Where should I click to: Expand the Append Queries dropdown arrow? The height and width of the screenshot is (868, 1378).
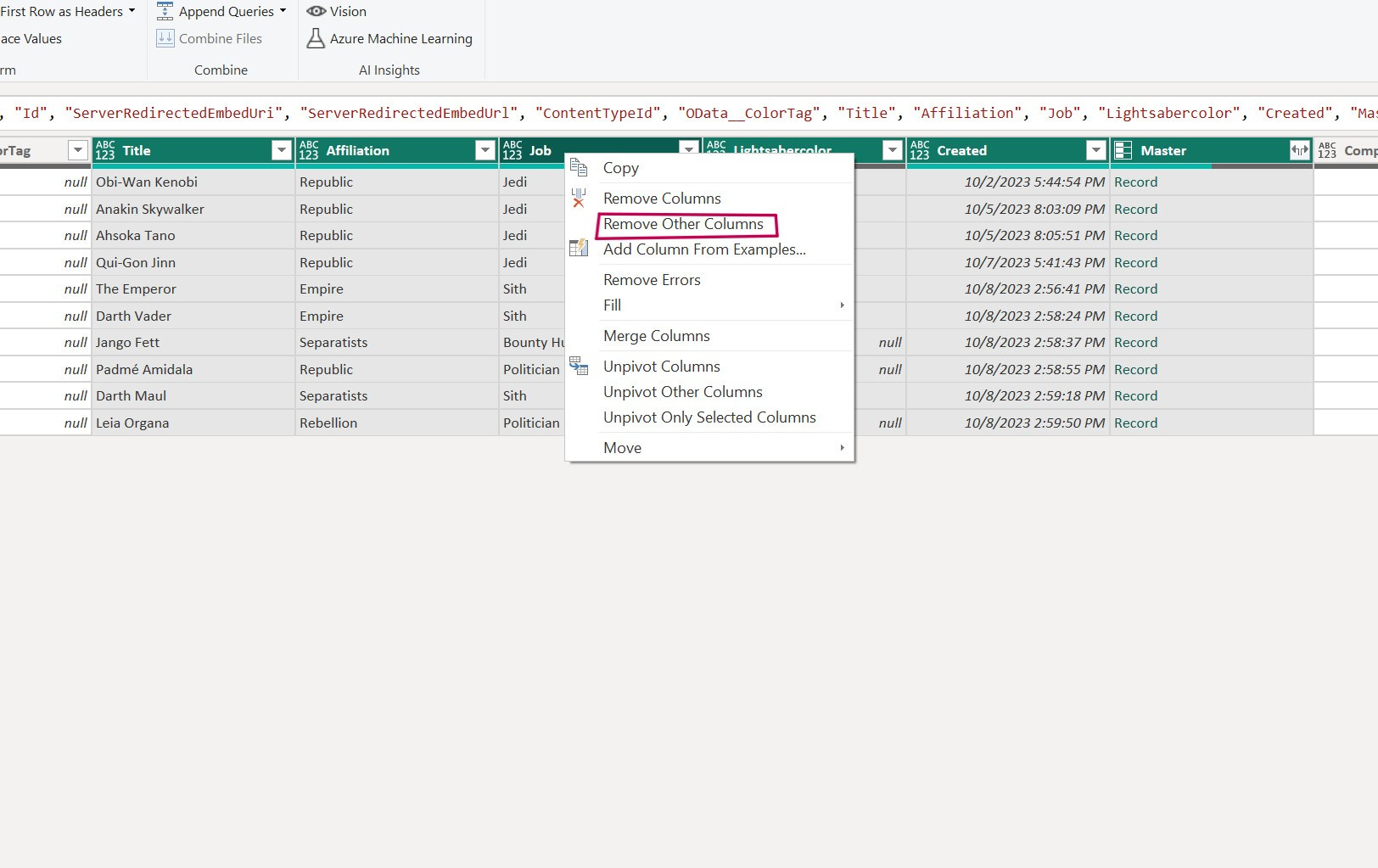click(283, 11)
